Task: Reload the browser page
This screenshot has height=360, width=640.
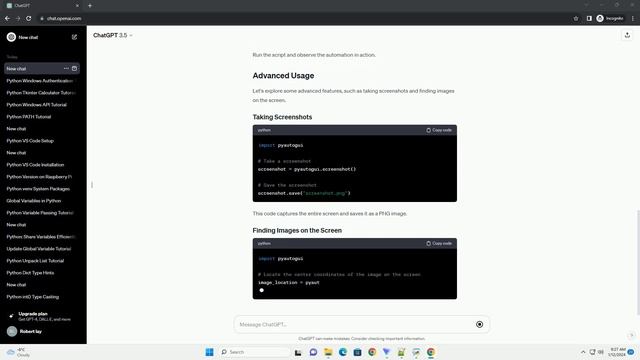Action: [x=29, y=18]
